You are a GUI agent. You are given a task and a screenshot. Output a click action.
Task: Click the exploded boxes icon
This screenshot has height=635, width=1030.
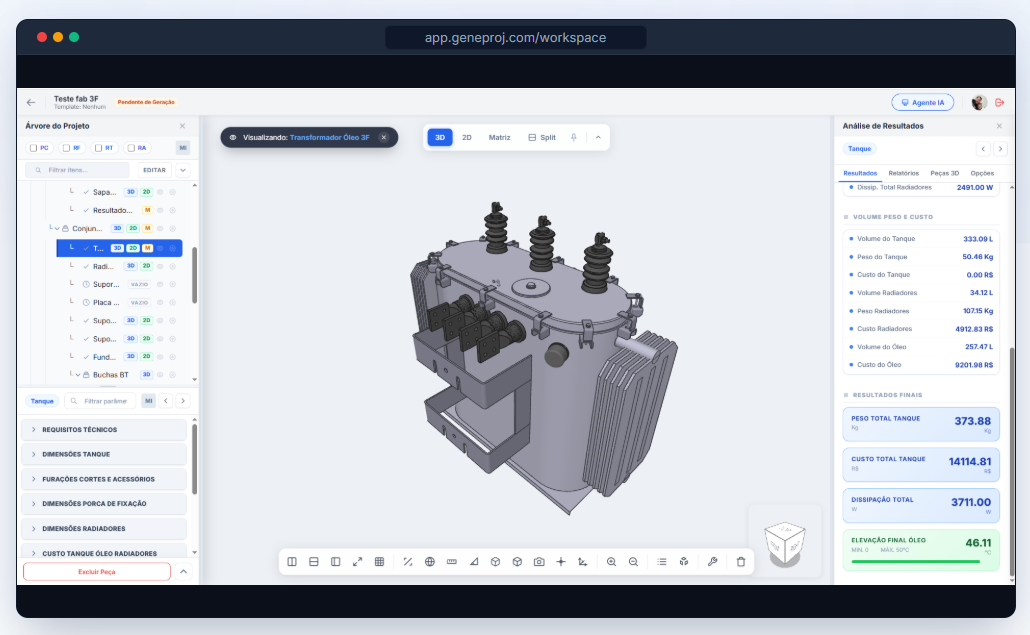684,561
